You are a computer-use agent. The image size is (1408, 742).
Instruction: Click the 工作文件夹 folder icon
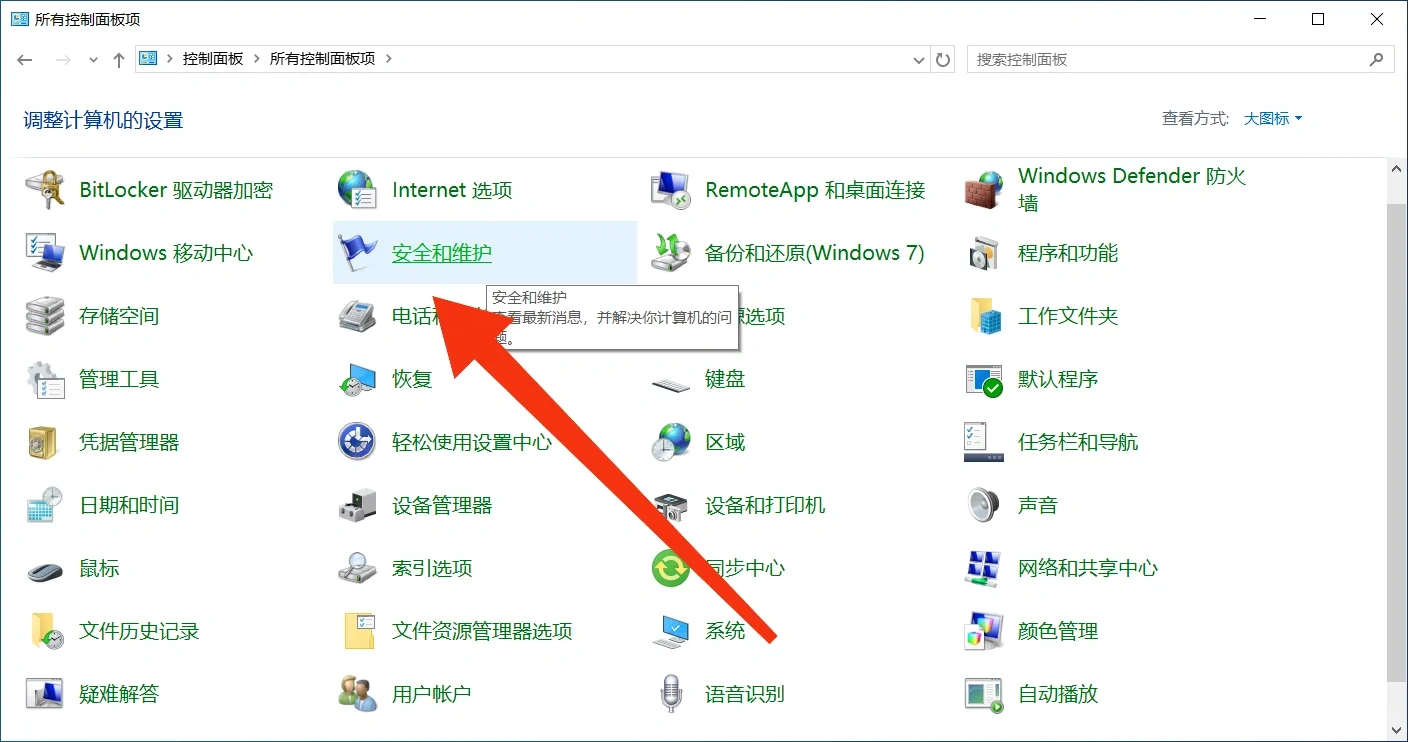click(x=984, y=316)
